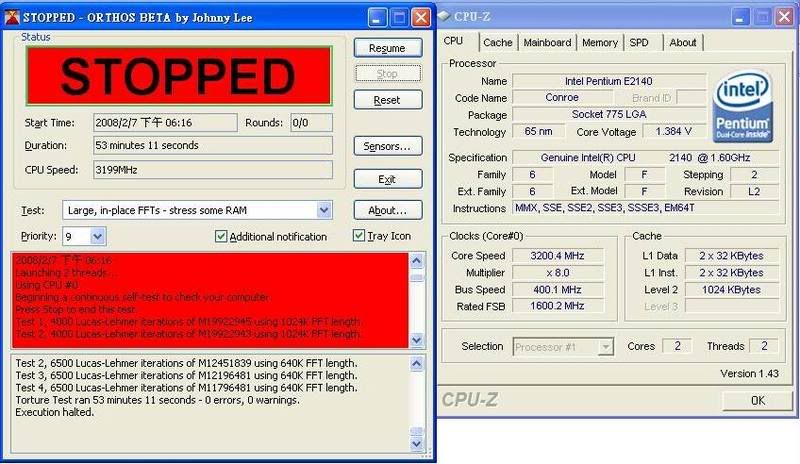The height and width of the screenshot is (464, 800).
Task: Click the Rated FSB value 1600.2 MHz
Action: pos(557,306)
